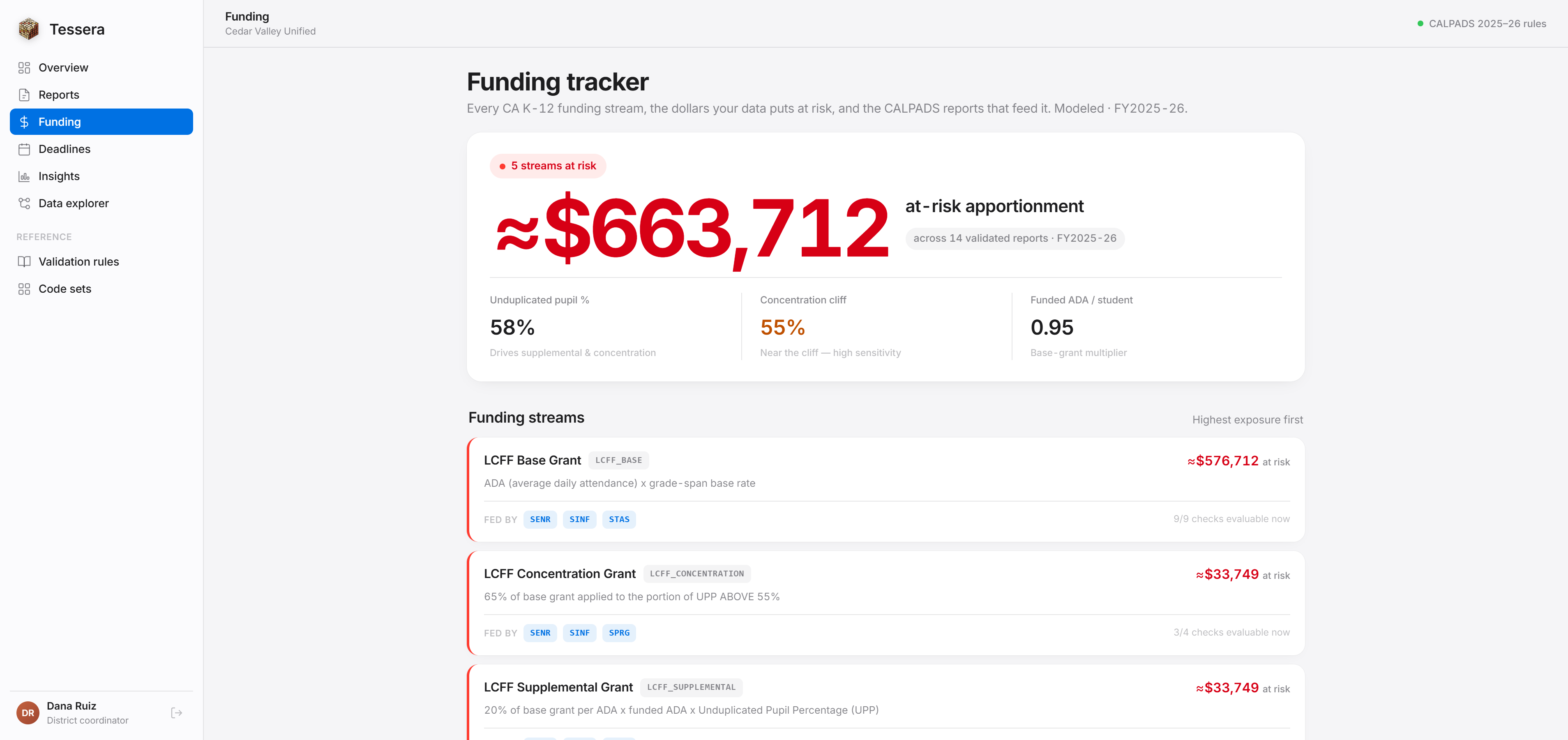Viewport: 1568px width, 740px height.
Task: Click the LCFF_SUPPLEMENTAL code chip
Action: tap(691, 687)
